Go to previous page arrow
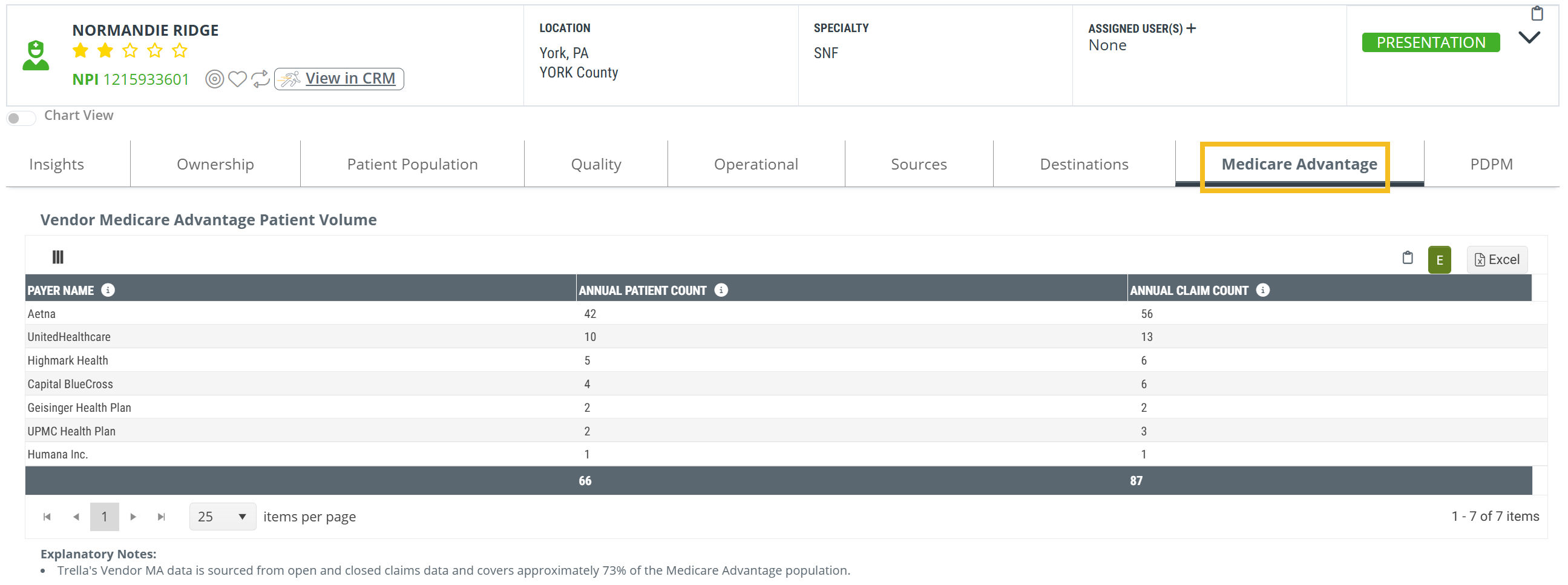 (76, 517)
